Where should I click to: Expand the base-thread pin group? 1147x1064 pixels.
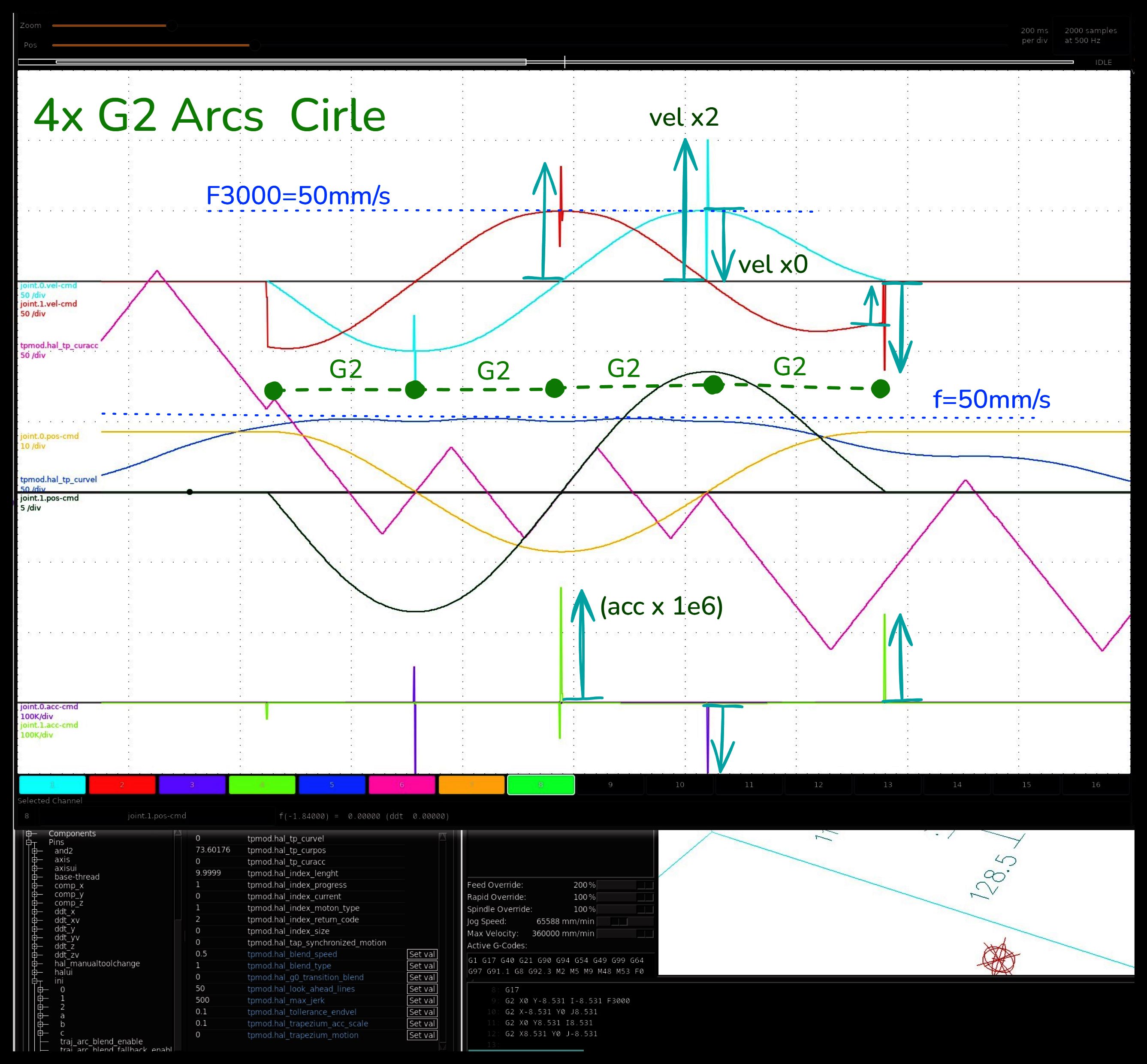click(35, 877)
